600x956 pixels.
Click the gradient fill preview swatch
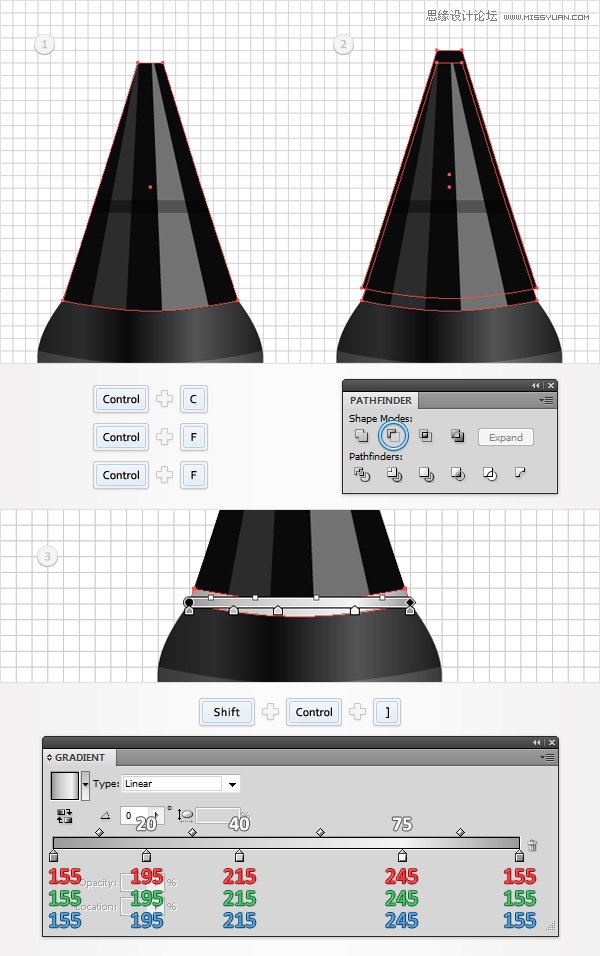(x=65, y=785)
